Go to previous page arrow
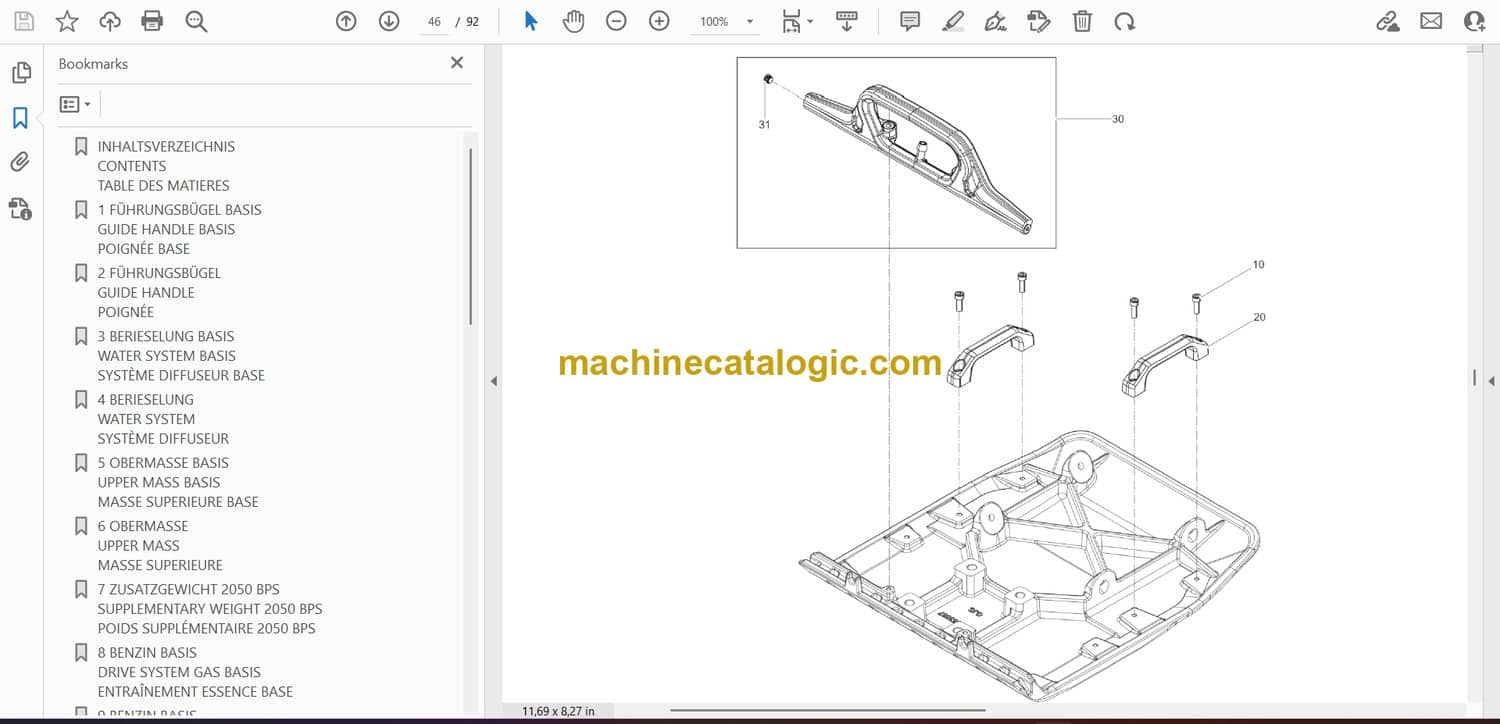1500x724 pixels. (x=346, y=21)
